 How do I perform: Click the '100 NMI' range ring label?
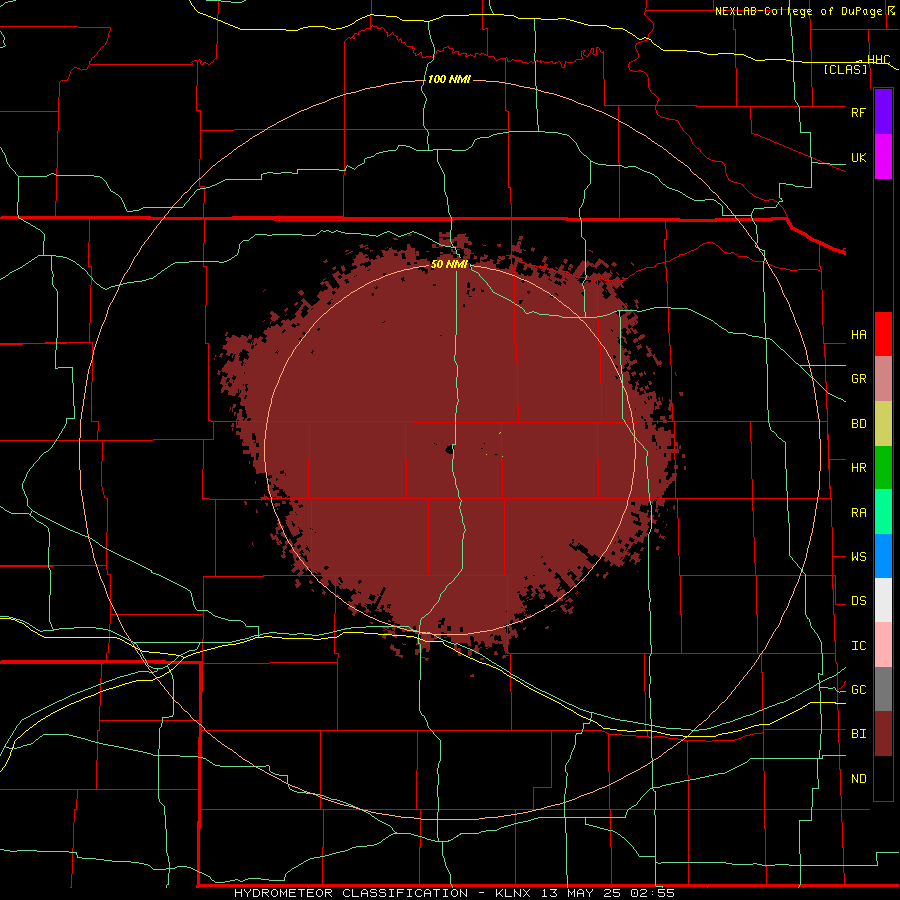click(x=449, y=79)
